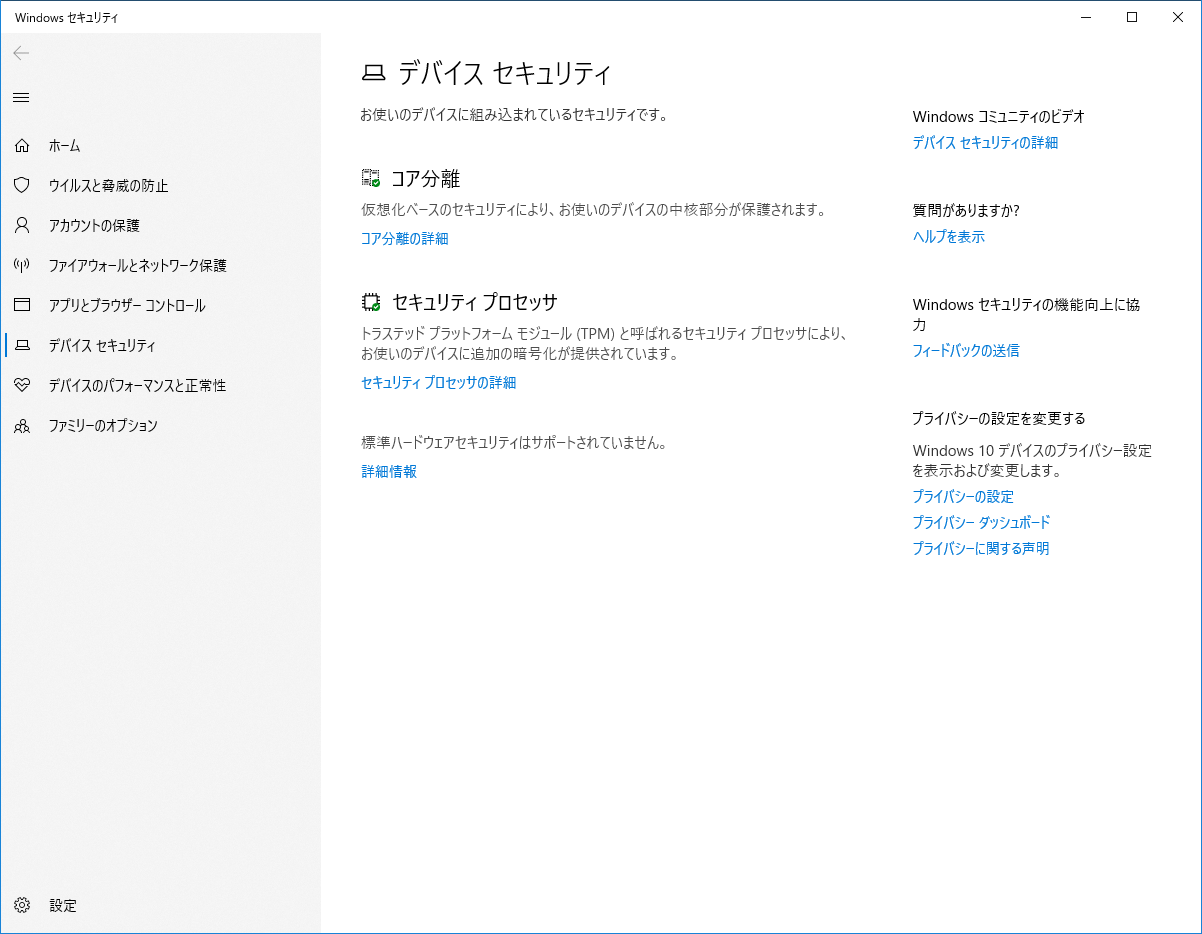Image resolution: width=1202 pixels, height=934 pixels.
Task: Open コア分離の詳細 link
Action: click(405, 239)
